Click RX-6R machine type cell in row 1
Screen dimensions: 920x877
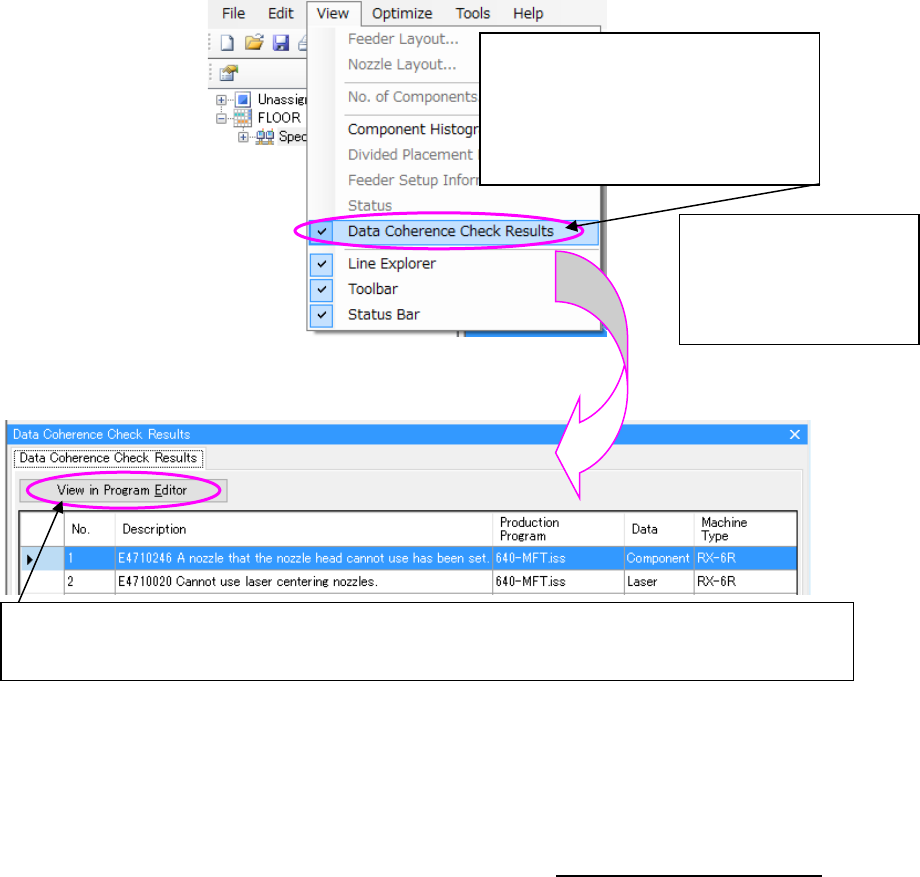(x=745, y=558)
